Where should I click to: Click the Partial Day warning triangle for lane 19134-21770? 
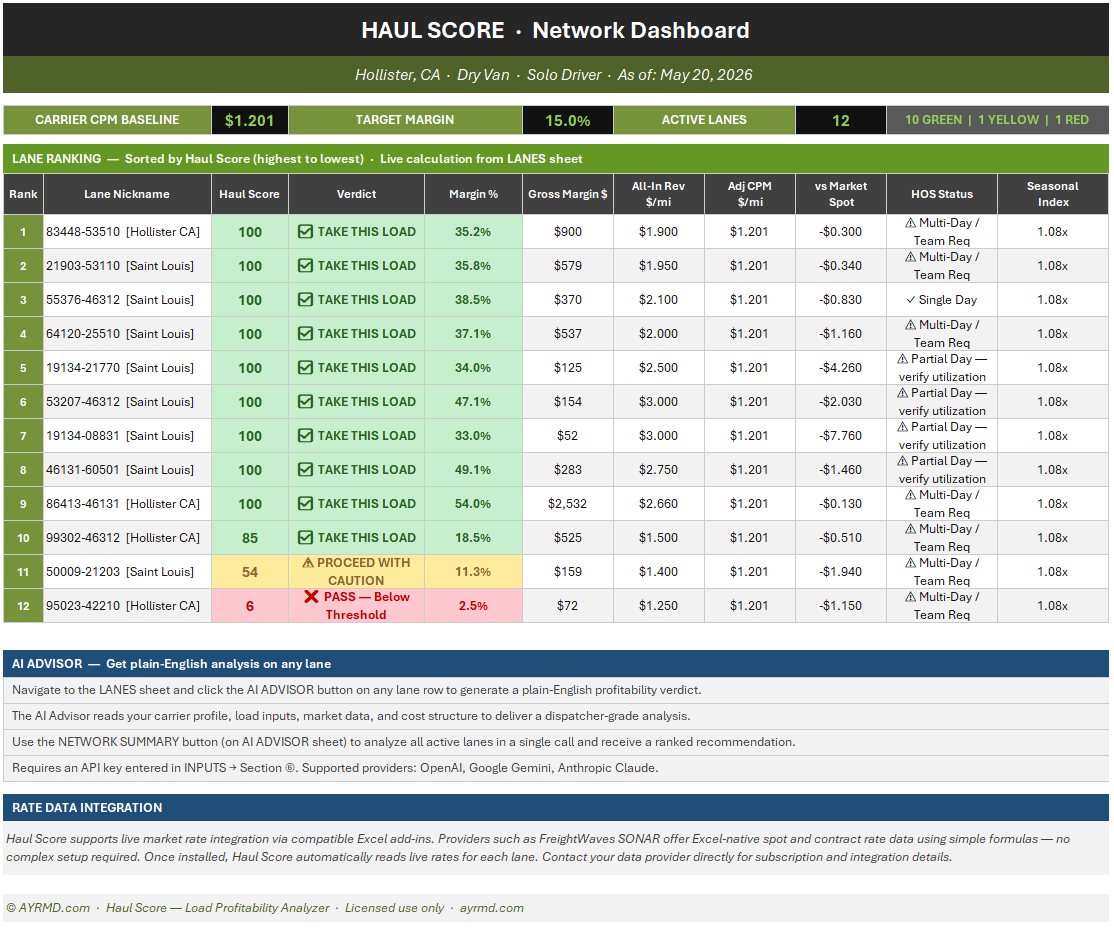click(902, 359)
